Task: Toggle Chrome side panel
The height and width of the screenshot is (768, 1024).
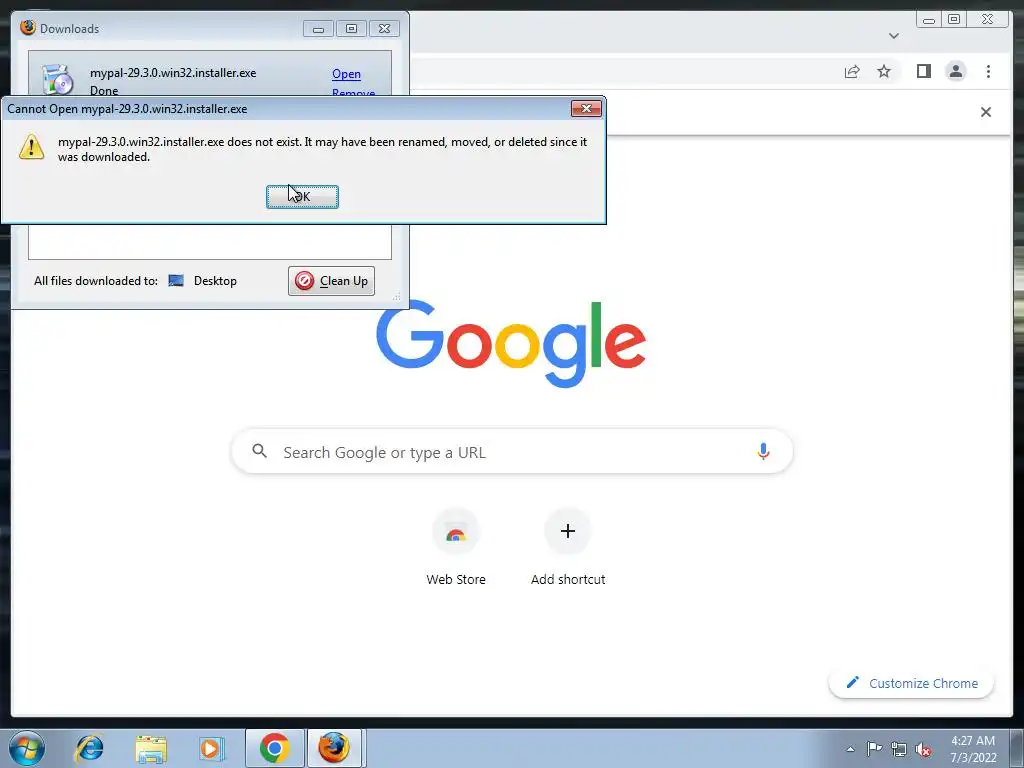Action: pyautogui.click(x=923, y=71)
